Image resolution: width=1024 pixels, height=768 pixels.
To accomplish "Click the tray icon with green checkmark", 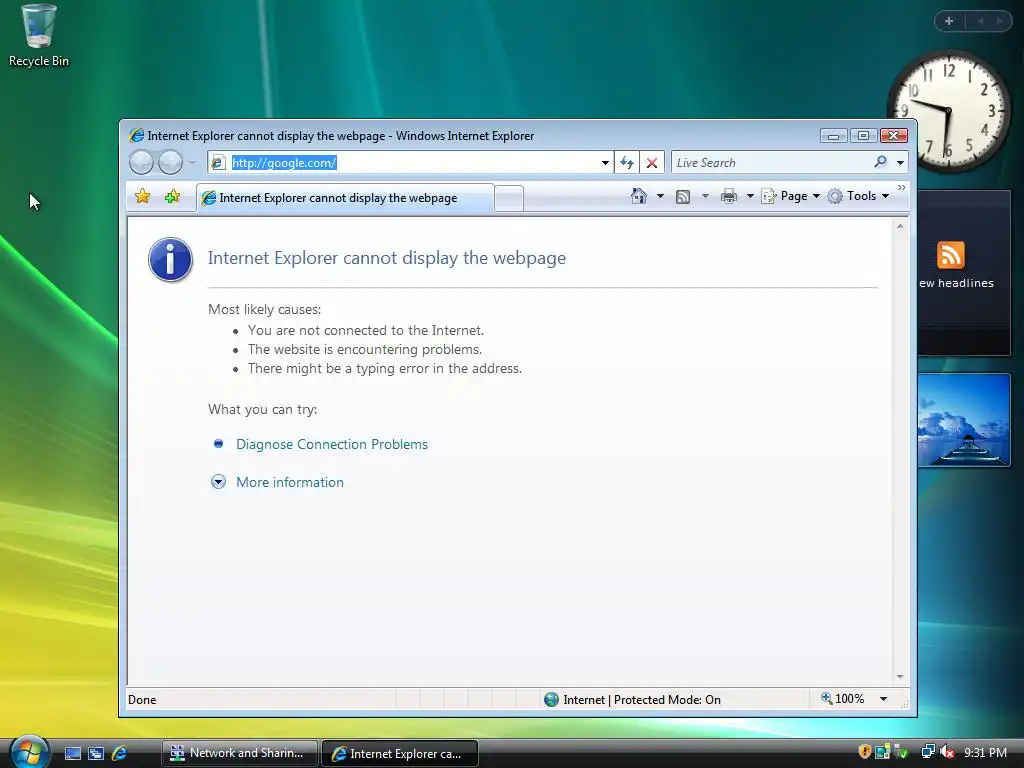I will 902,752.
